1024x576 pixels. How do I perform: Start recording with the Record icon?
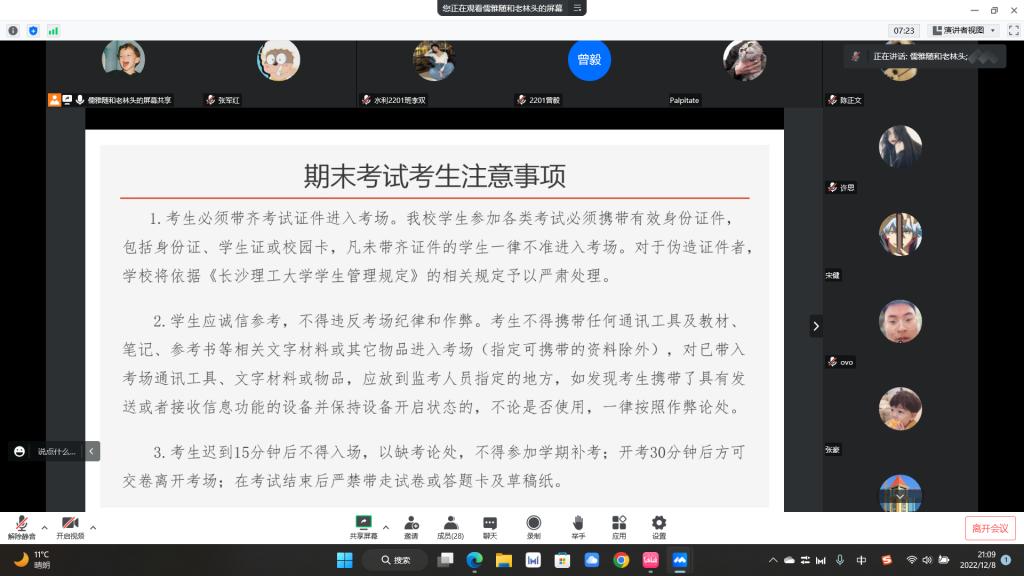click(x=533, y=524)
